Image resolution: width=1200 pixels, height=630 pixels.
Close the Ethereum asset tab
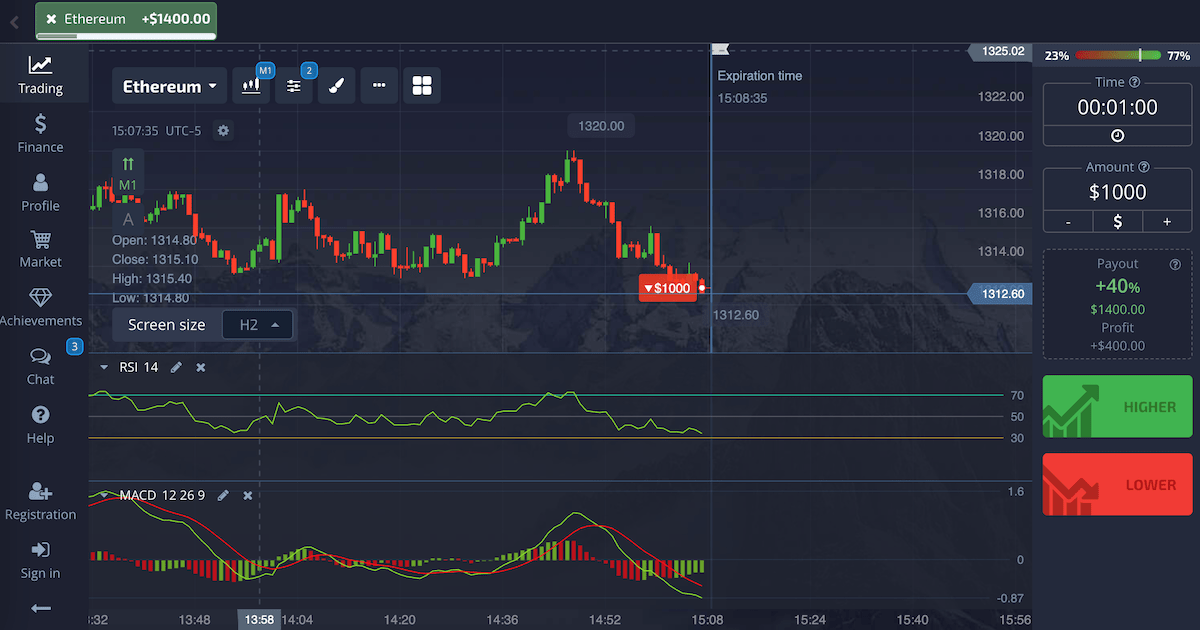[x=51, y=18]
